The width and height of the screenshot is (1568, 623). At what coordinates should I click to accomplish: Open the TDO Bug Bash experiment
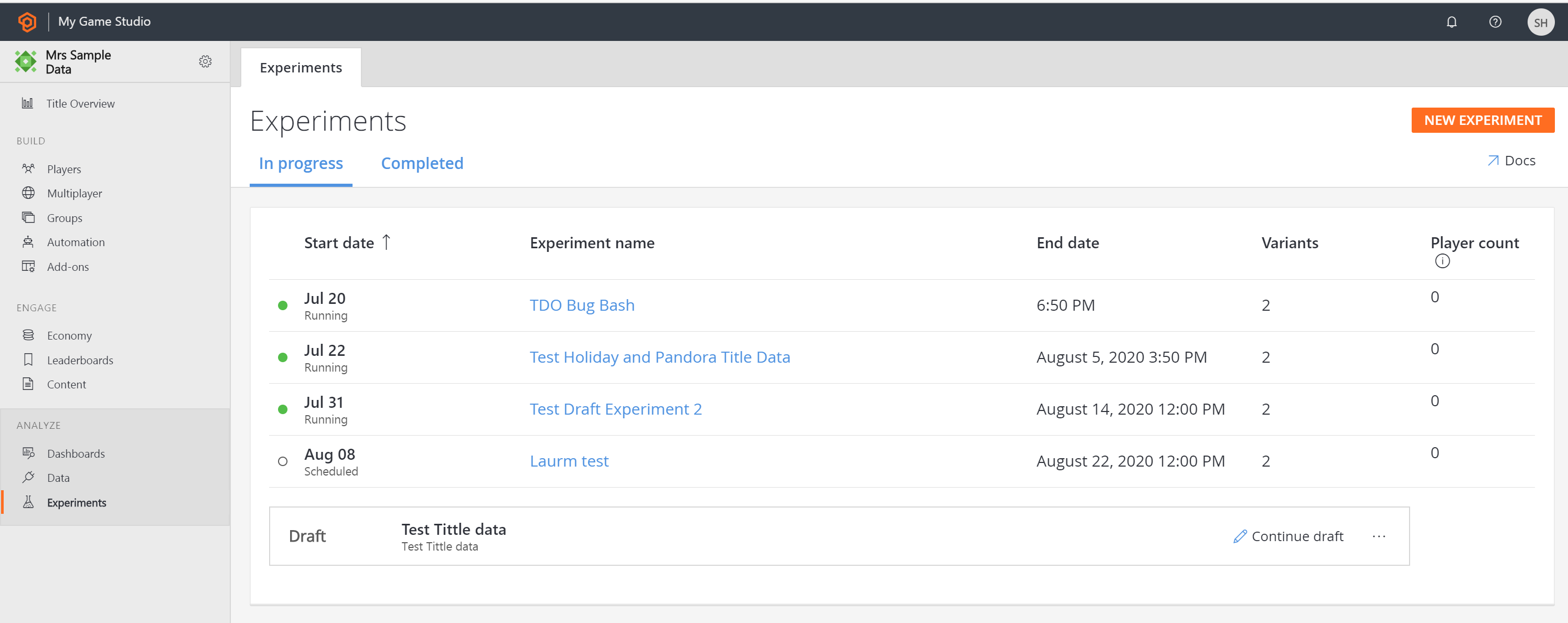(x=582, y=305)
